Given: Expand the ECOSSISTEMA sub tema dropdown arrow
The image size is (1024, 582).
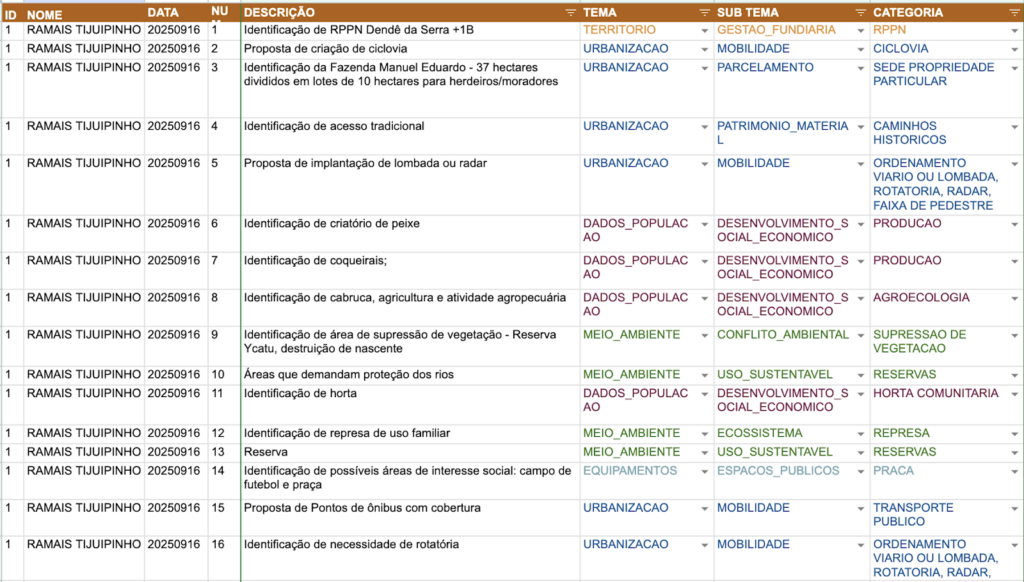Looking at the screenshot, I should (x=860, y=434).
